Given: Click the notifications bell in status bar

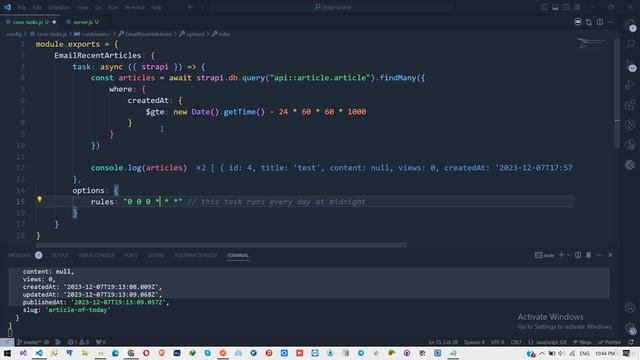Looking at the screenshot, I should coord(631,342).
